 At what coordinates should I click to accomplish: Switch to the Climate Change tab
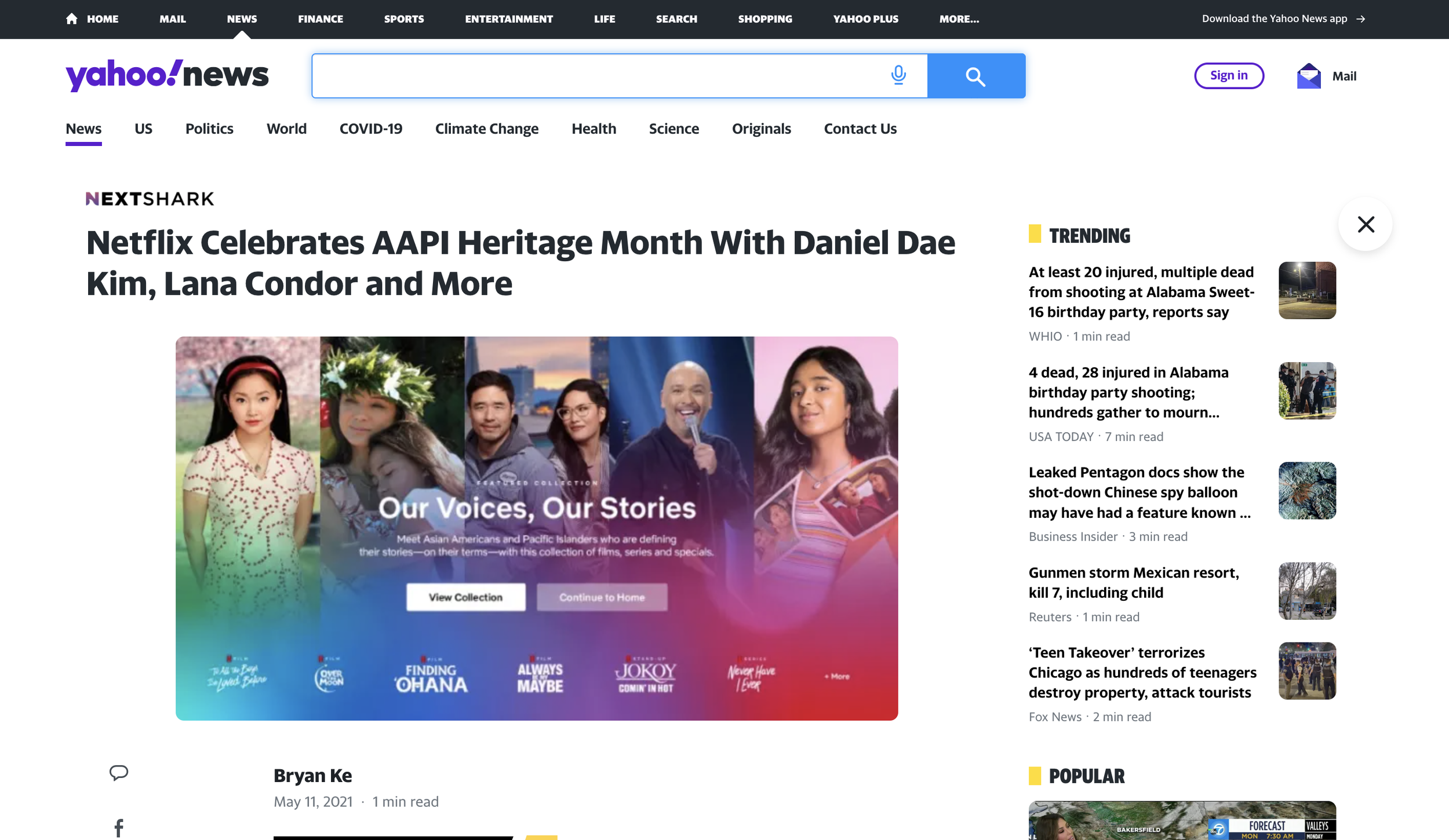point(487,129)
